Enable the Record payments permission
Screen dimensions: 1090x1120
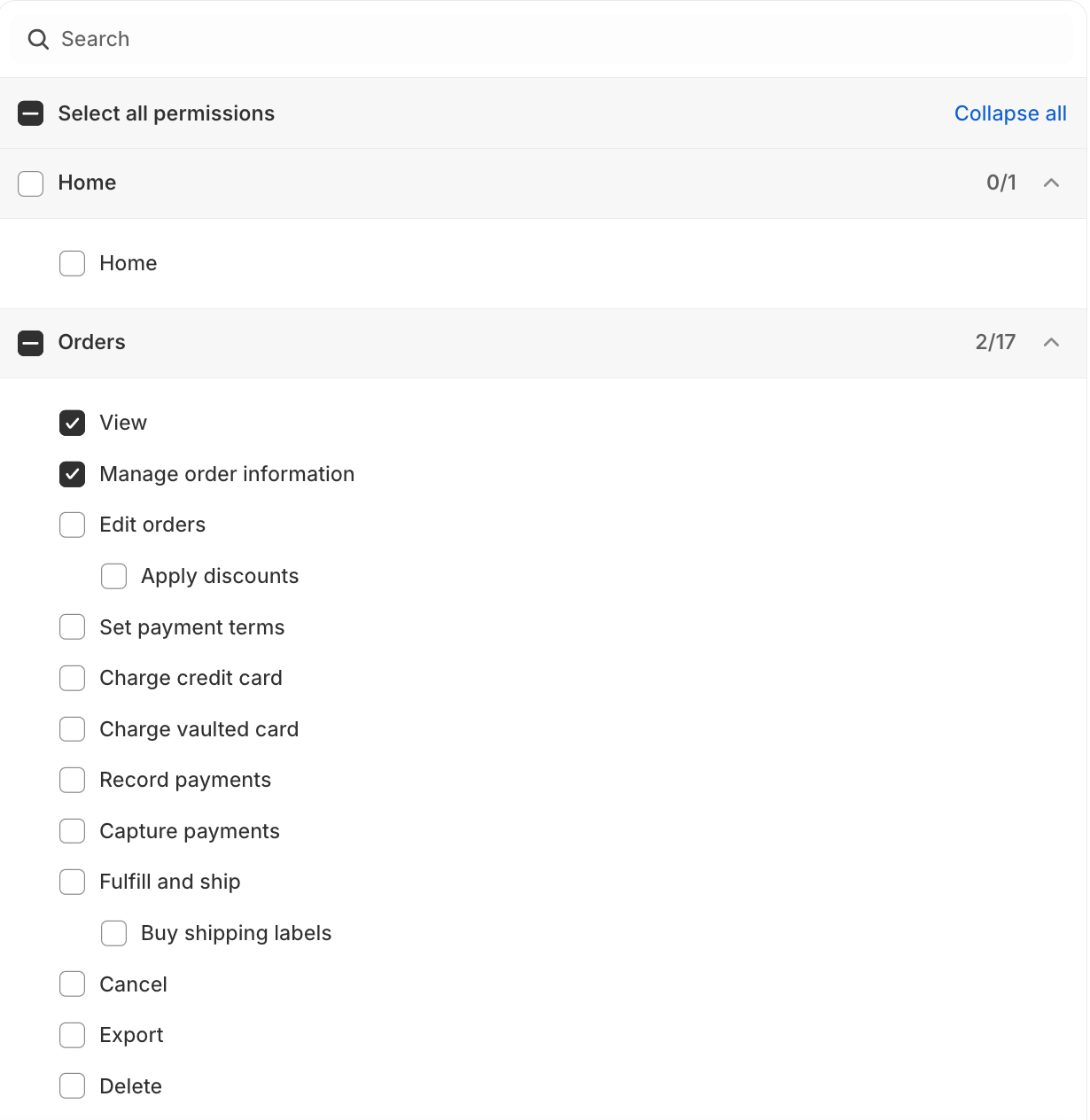click(73, 781)
